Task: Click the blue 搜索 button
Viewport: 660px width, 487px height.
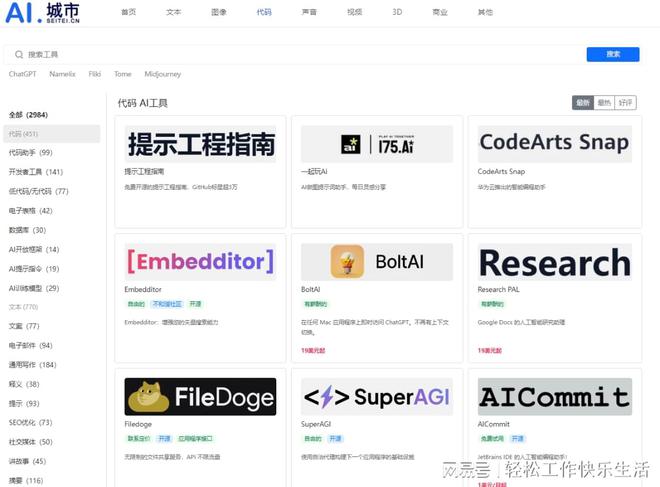Action: coord(613,54)
